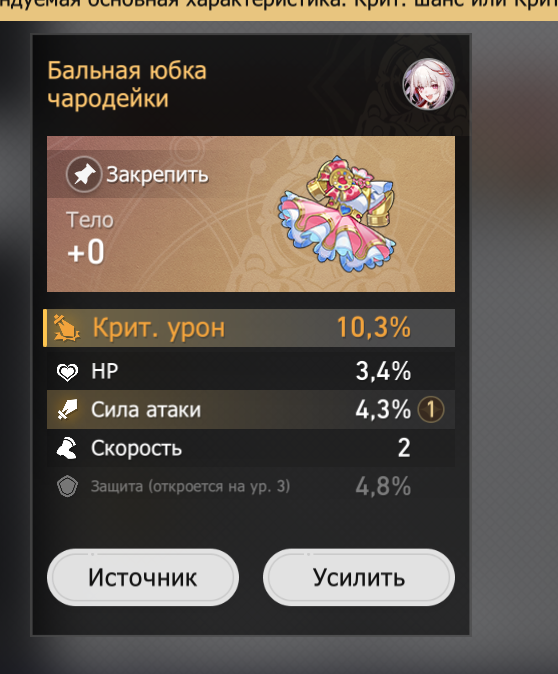558x674 pixels.
Task: Click the Сила атаки sword icon
Action: pyautogui.click(x=67, y=409)
